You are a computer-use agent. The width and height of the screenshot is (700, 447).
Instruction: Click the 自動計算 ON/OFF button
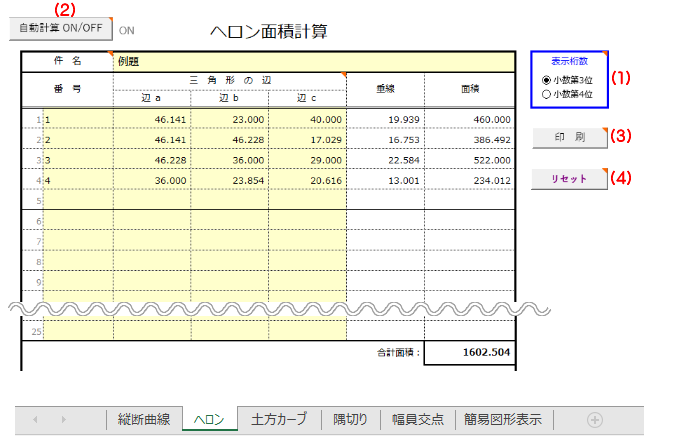coord(61,28)
